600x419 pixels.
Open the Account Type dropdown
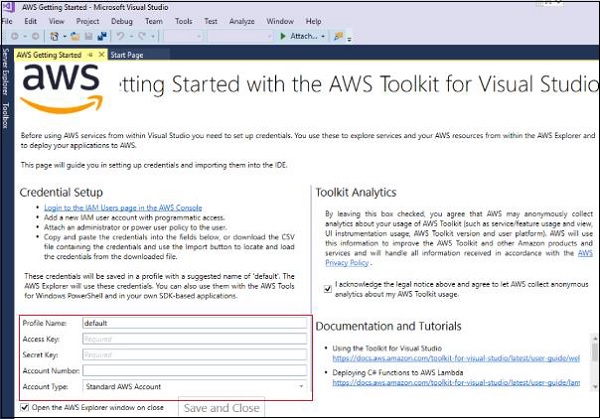(301, 385)
